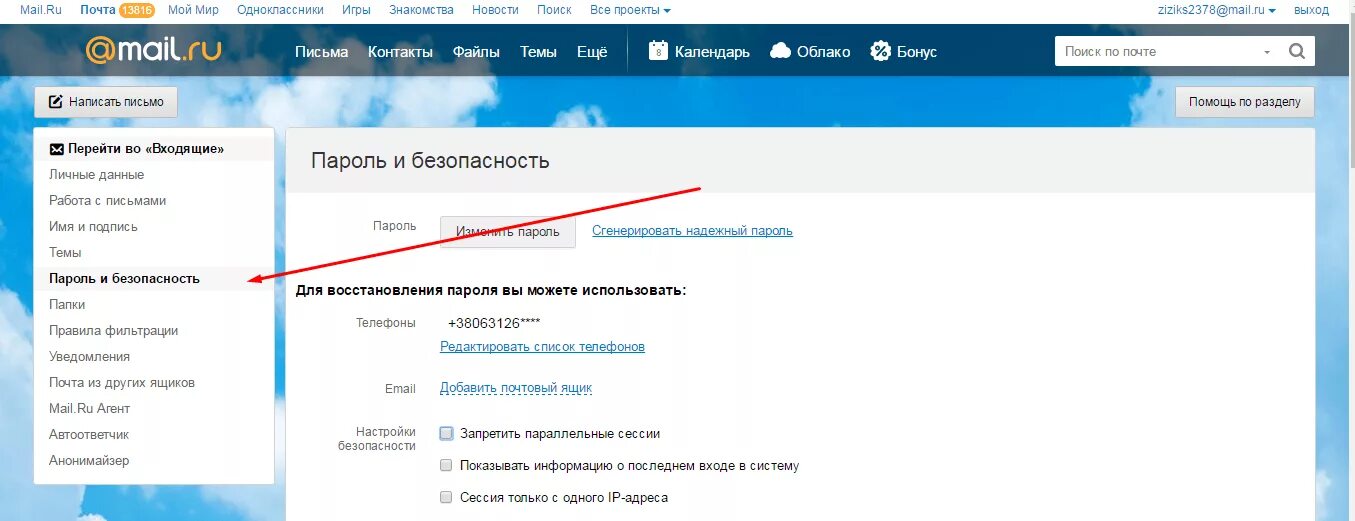Click the 13816 unread mail counter badge
Screen dimensions: 1355x521
pos(136,10)
